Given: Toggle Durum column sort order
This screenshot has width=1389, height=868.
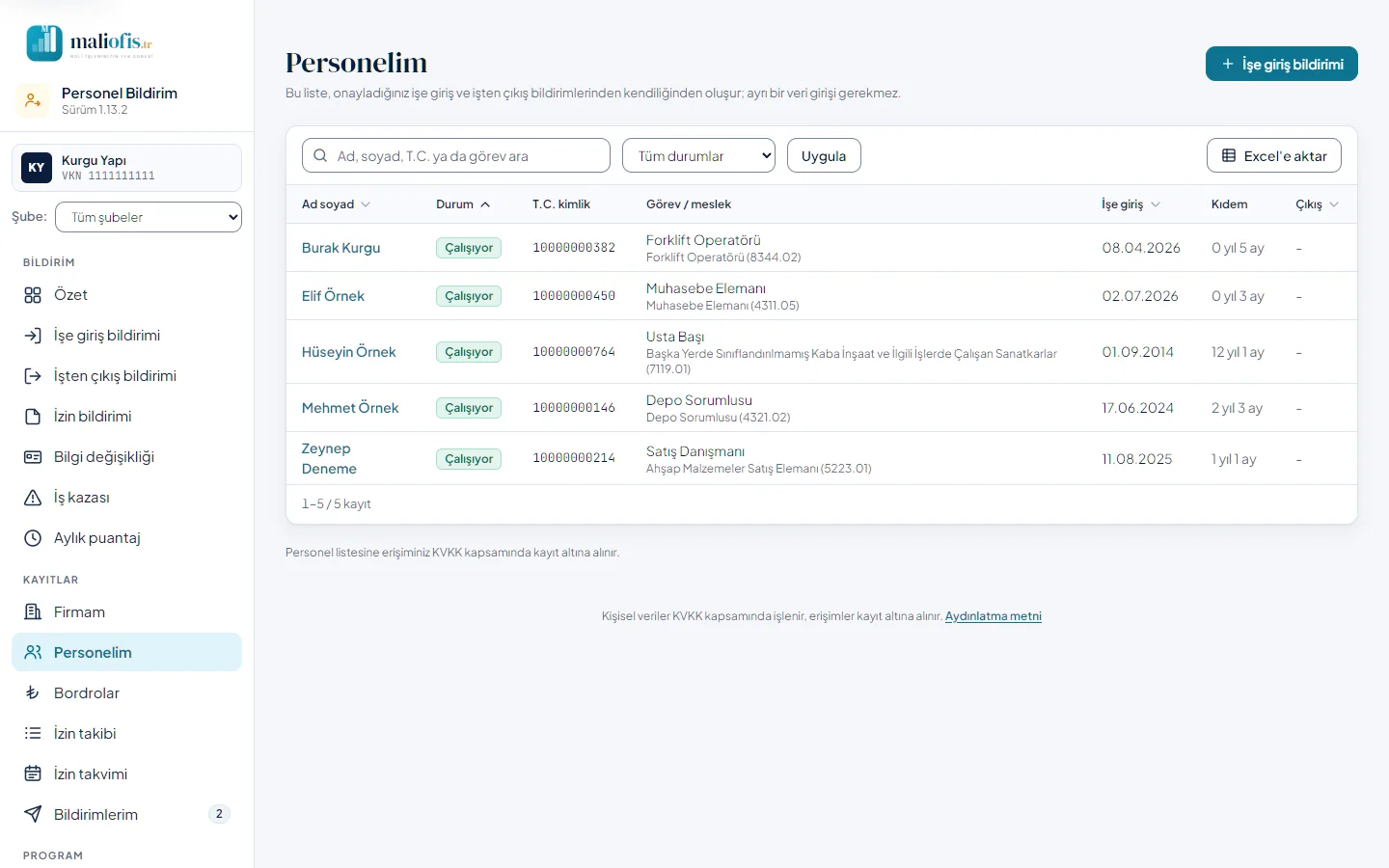Looking at the screenshot, I should coord(463,204).
